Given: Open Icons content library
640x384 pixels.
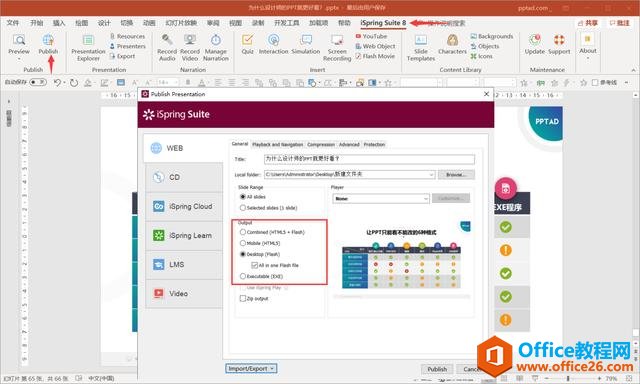Looking at the screenshot, I should [x=481, y=56].
